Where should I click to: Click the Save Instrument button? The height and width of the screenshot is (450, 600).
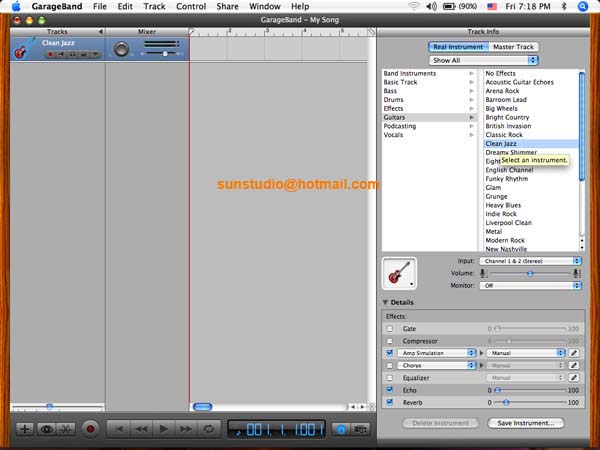pos(526,423)
